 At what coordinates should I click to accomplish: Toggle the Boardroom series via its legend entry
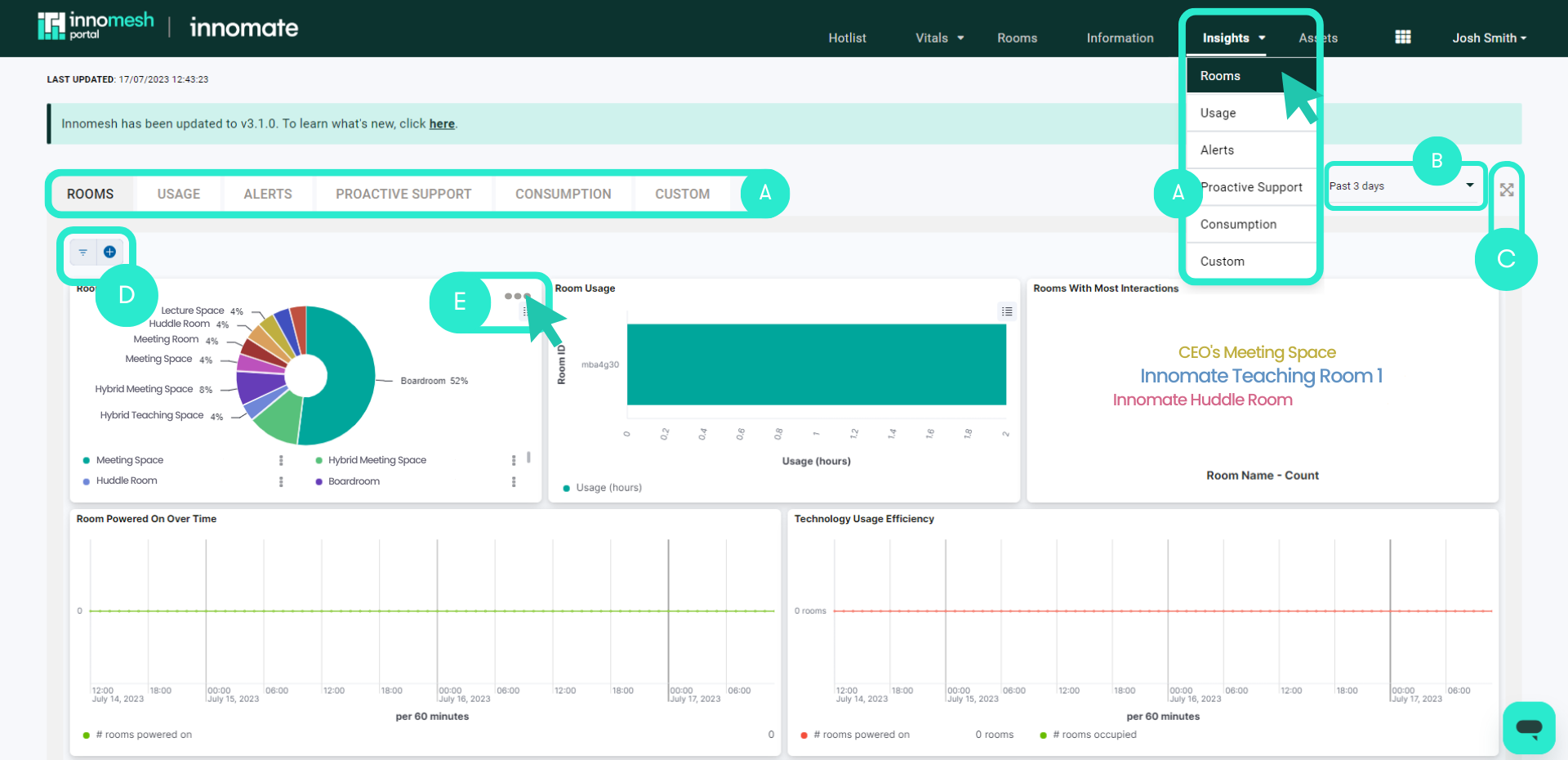[x=354, y=481]
